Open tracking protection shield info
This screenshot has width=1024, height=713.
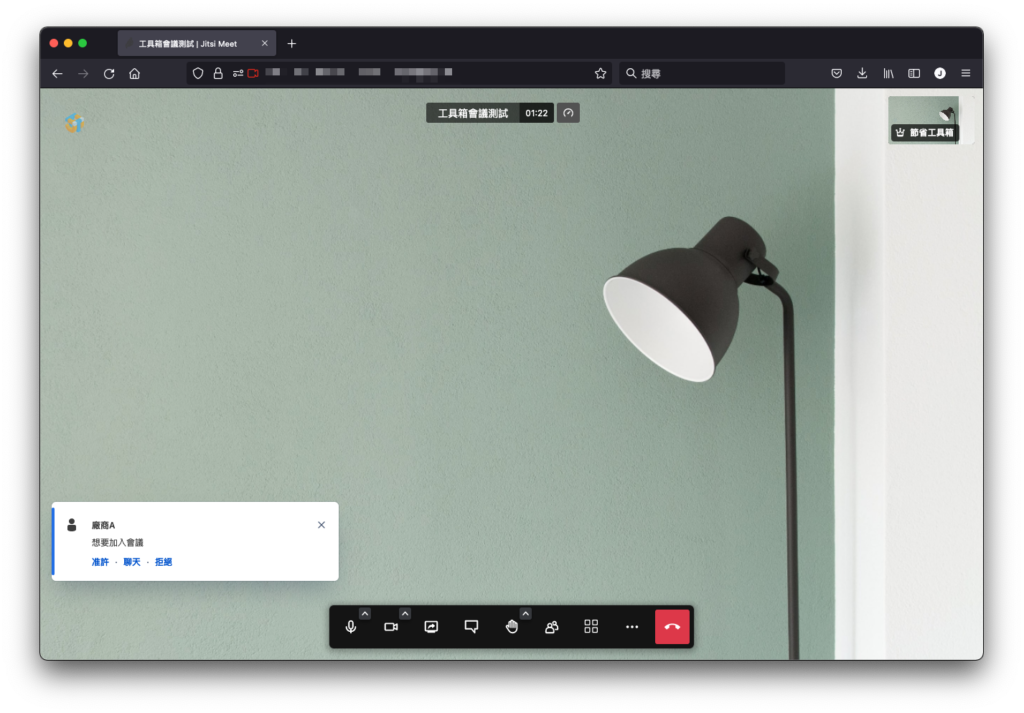tap(198, 74)
